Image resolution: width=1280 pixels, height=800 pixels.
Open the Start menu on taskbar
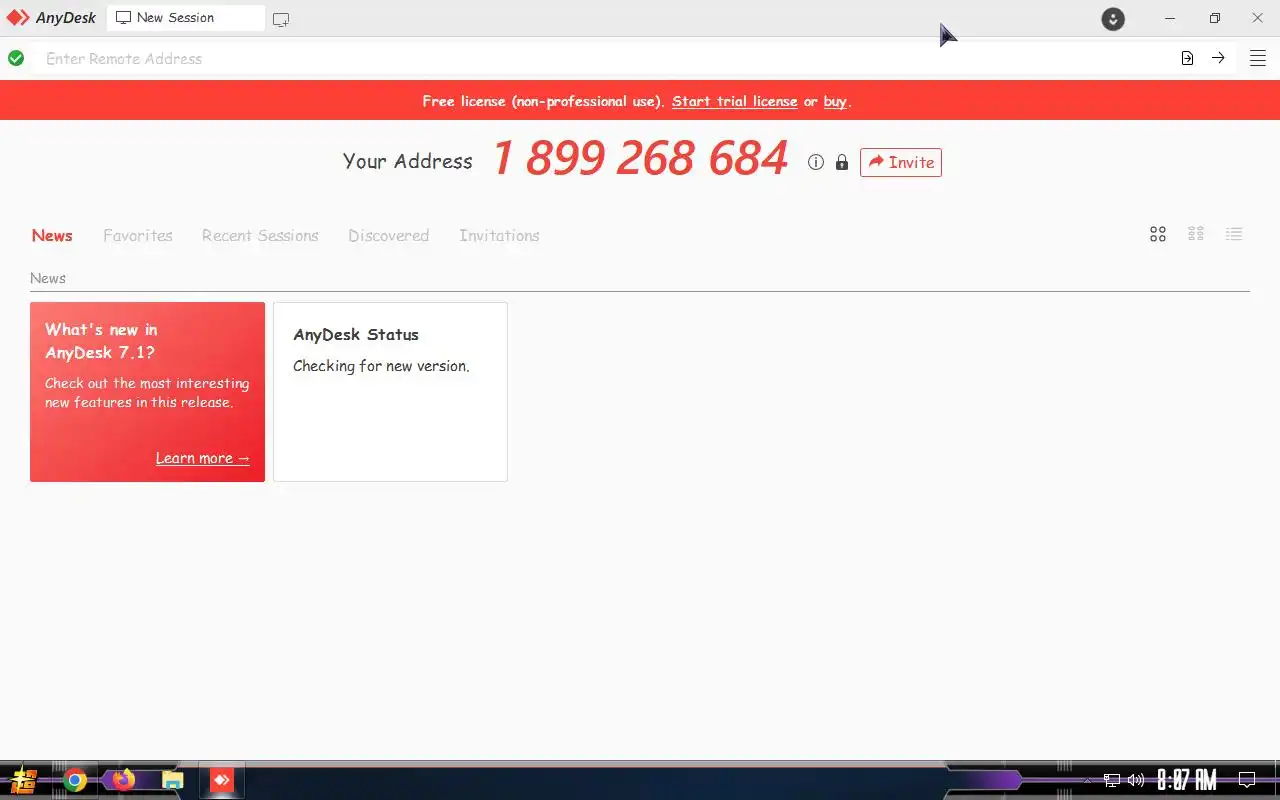tap(24, 780)
